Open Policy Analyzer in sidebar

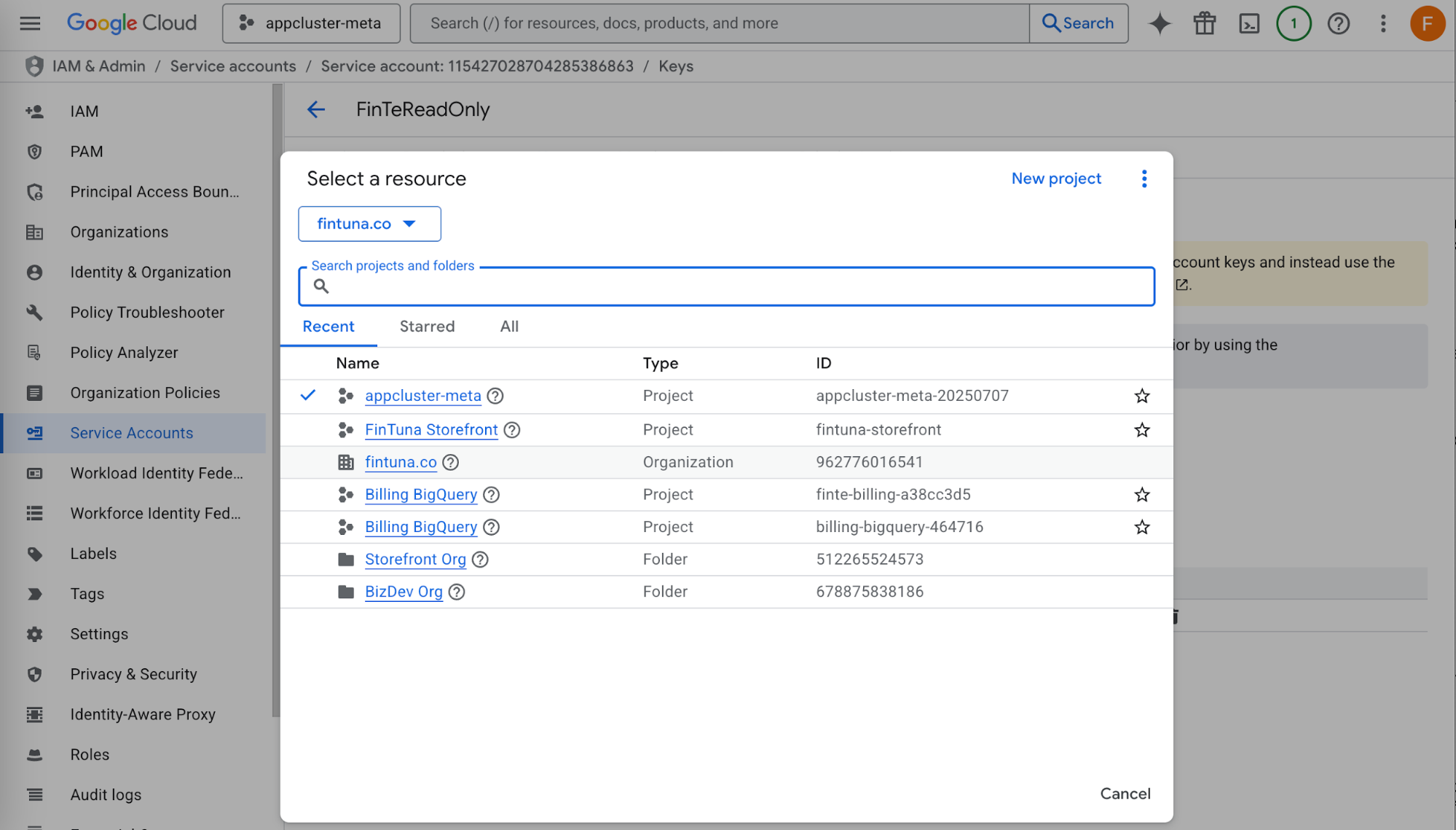(133, 353)
